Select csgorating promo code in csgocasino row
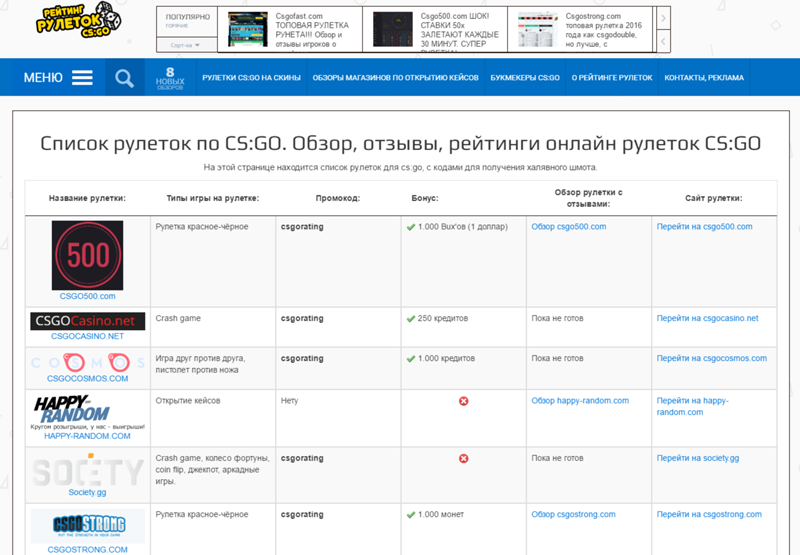The width and height of the screenshot is (800, 555). coord(302,318)
